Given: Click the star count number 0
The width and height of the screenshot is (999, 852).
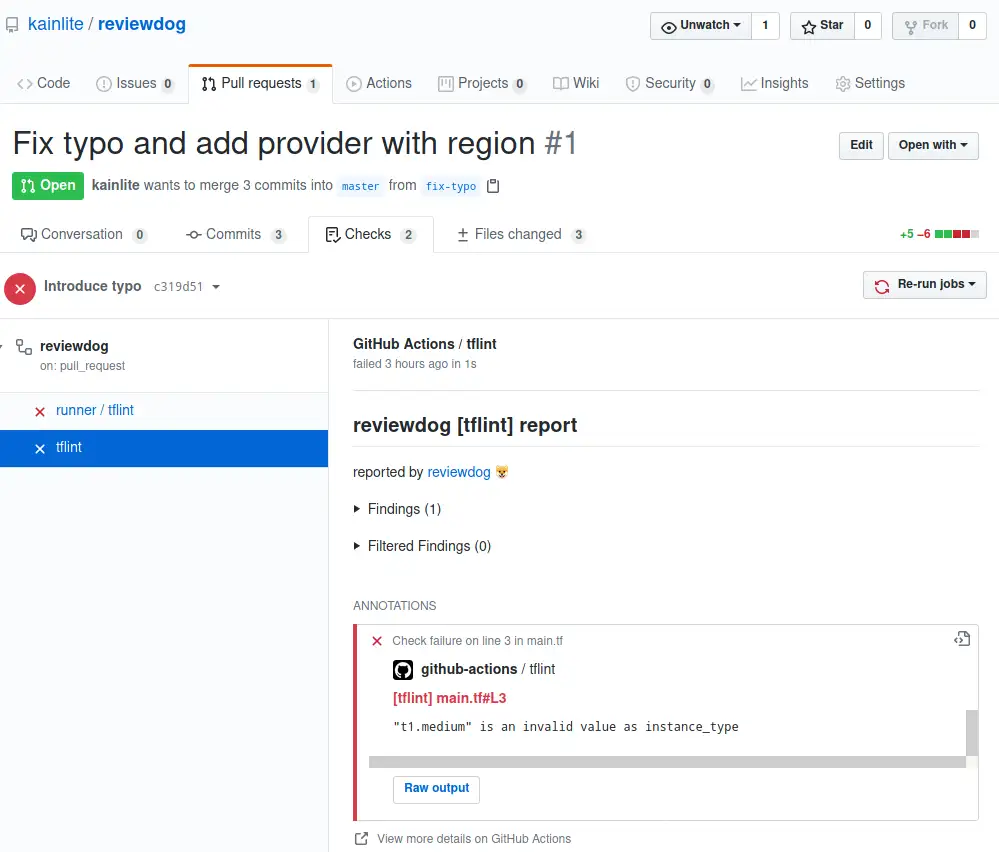Looking at the screenshot, I should click(867, 25).
